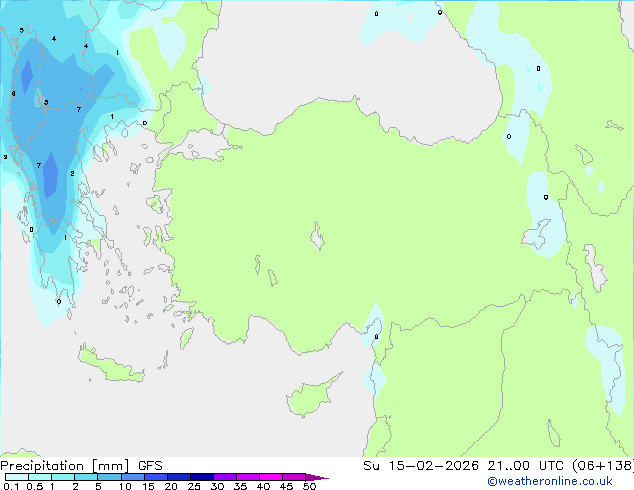Screen dimensions: 634x490
Task: Open the weatheronline.co.uk copyright link
Action: 549,481
